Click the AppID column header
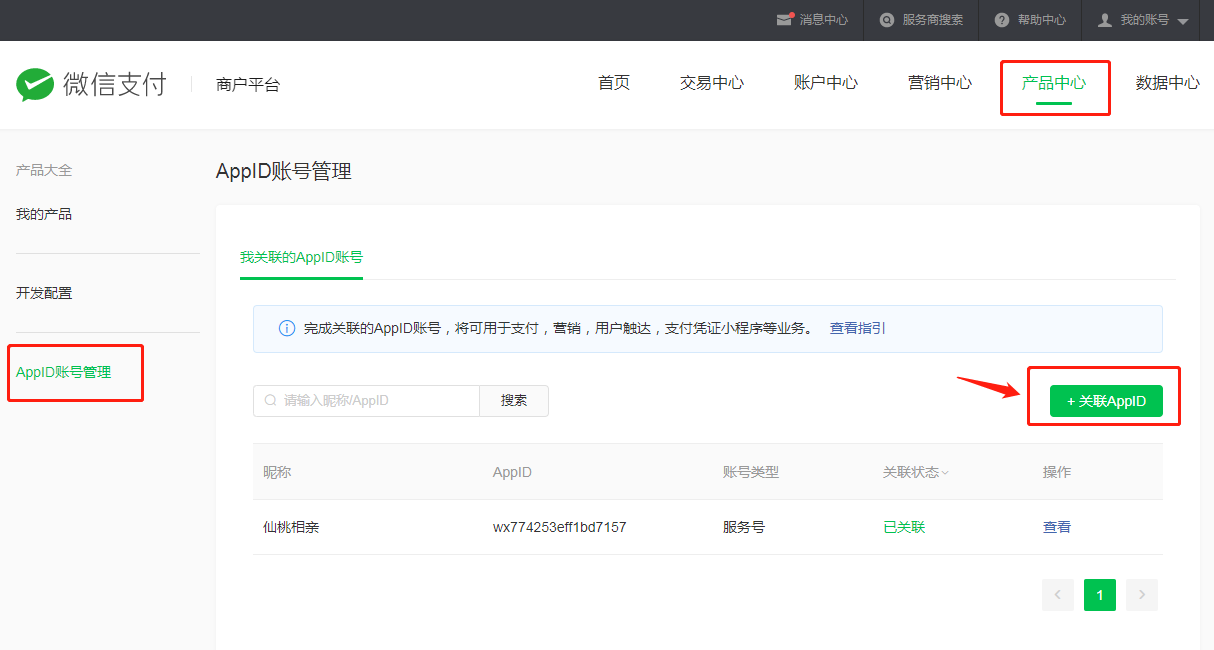Screen dimensions: 1214x650 [512, 472]
